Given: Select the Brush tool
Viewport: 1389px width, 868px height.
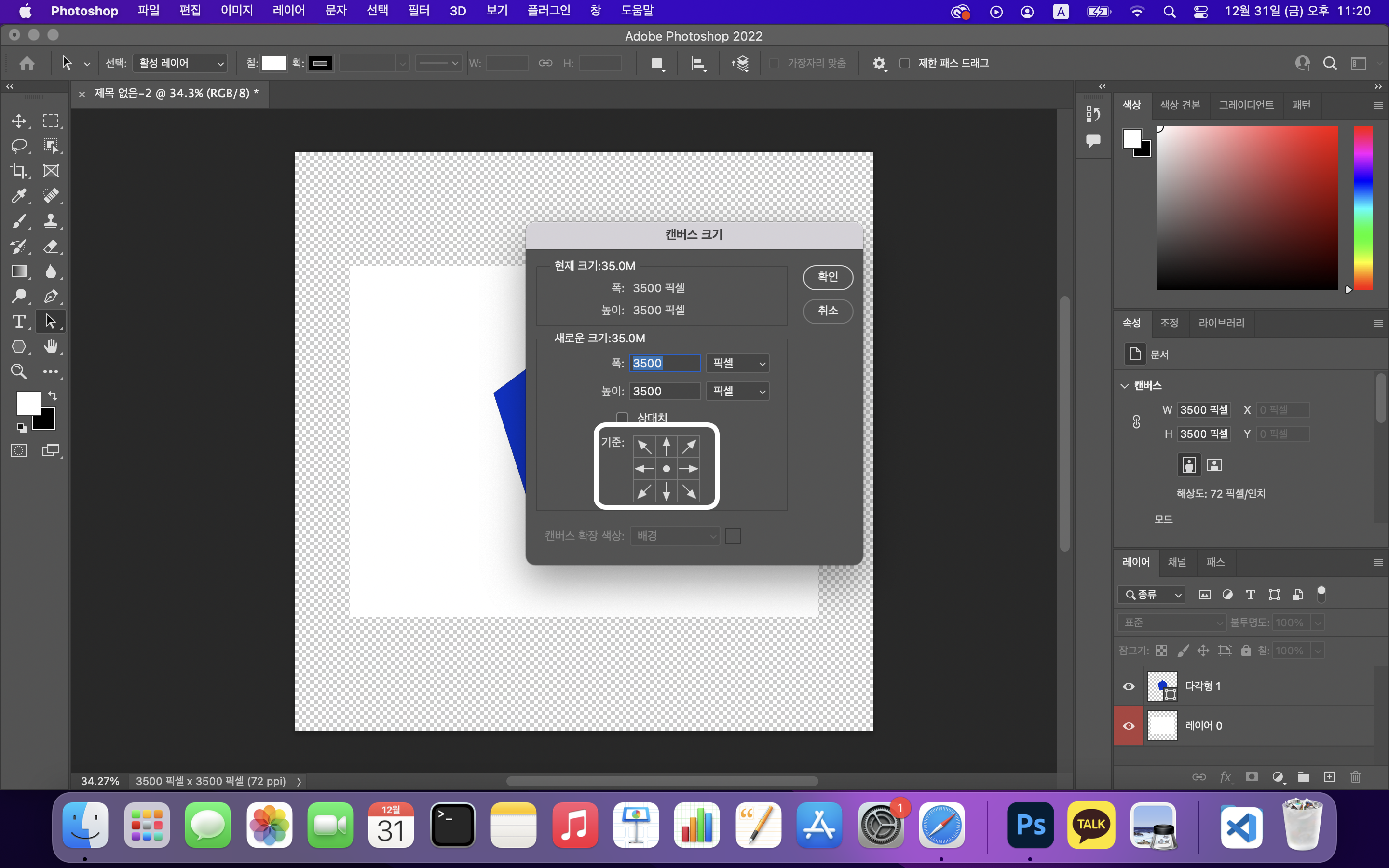Looking at the screenshot, I should pyautogui.click(x=19, y=221).
